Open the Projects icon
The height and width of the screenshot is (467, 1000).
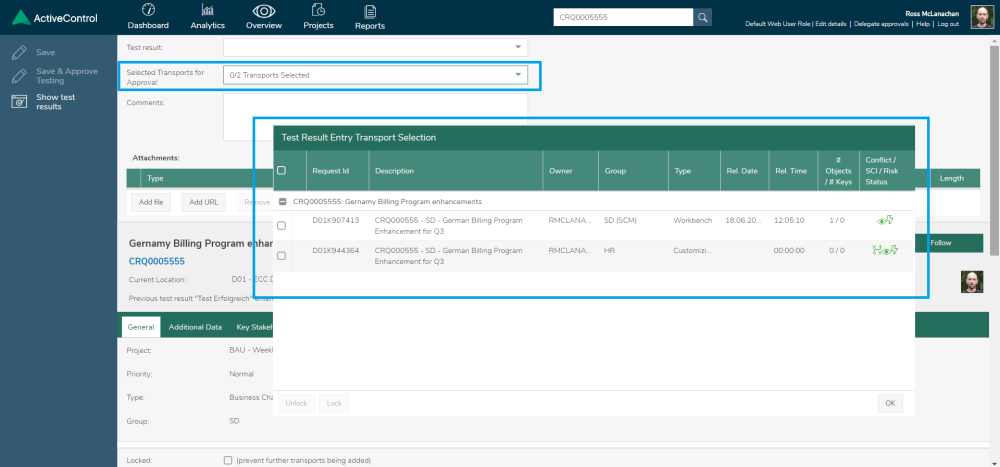point(318,10)
